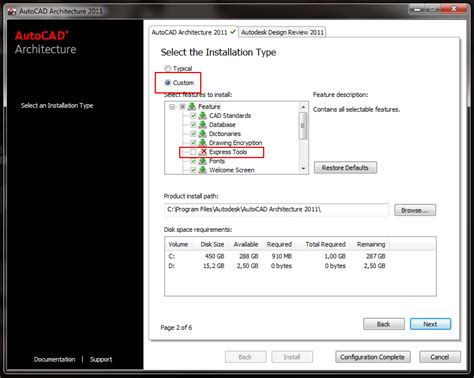
Task: Click the Drawing Encryption install icon
Action: tap(202, 143)
